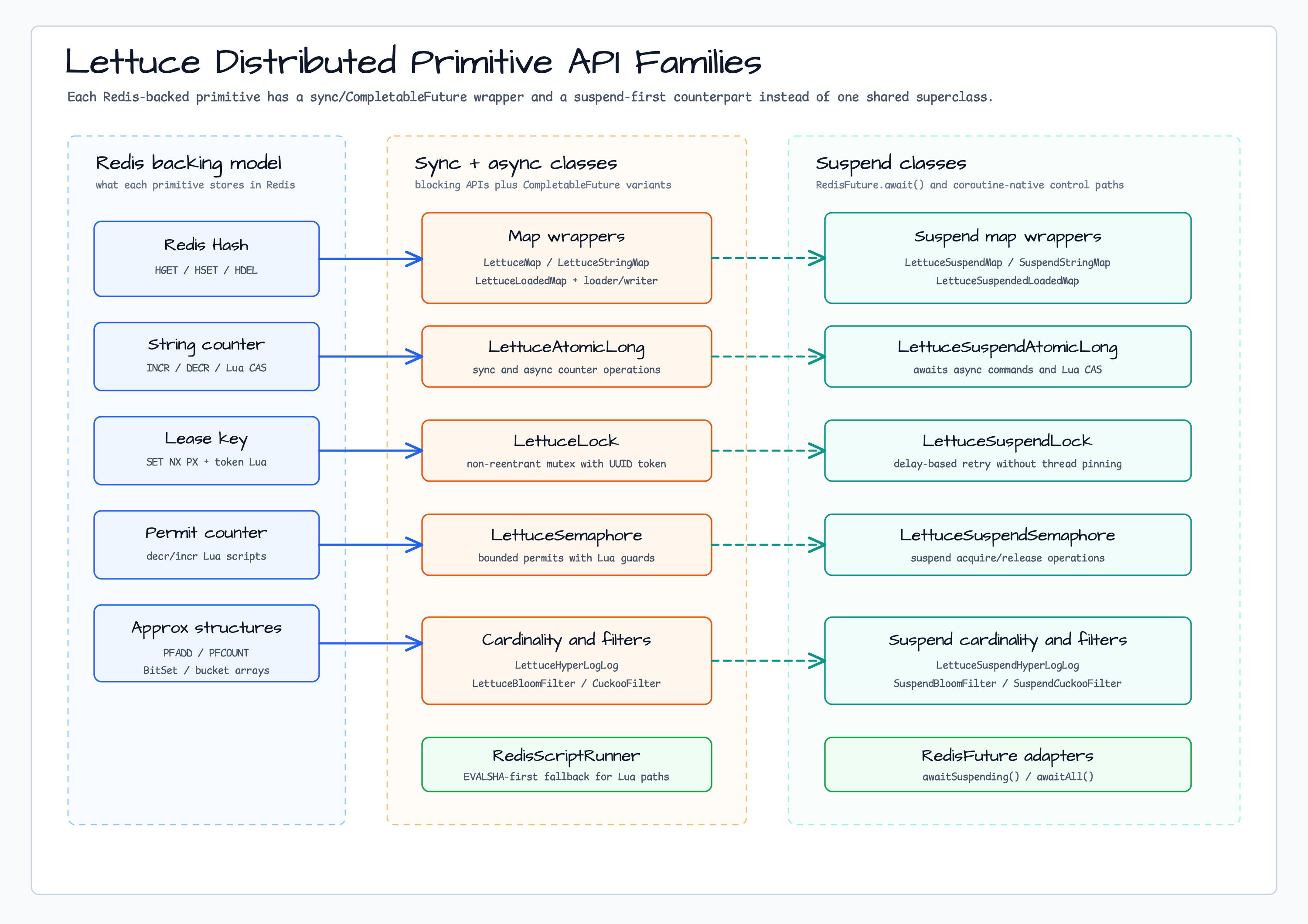Click the LettuceSuspendAtomicLong box
Screen dimensions: 1308x924
[1008, 357]
